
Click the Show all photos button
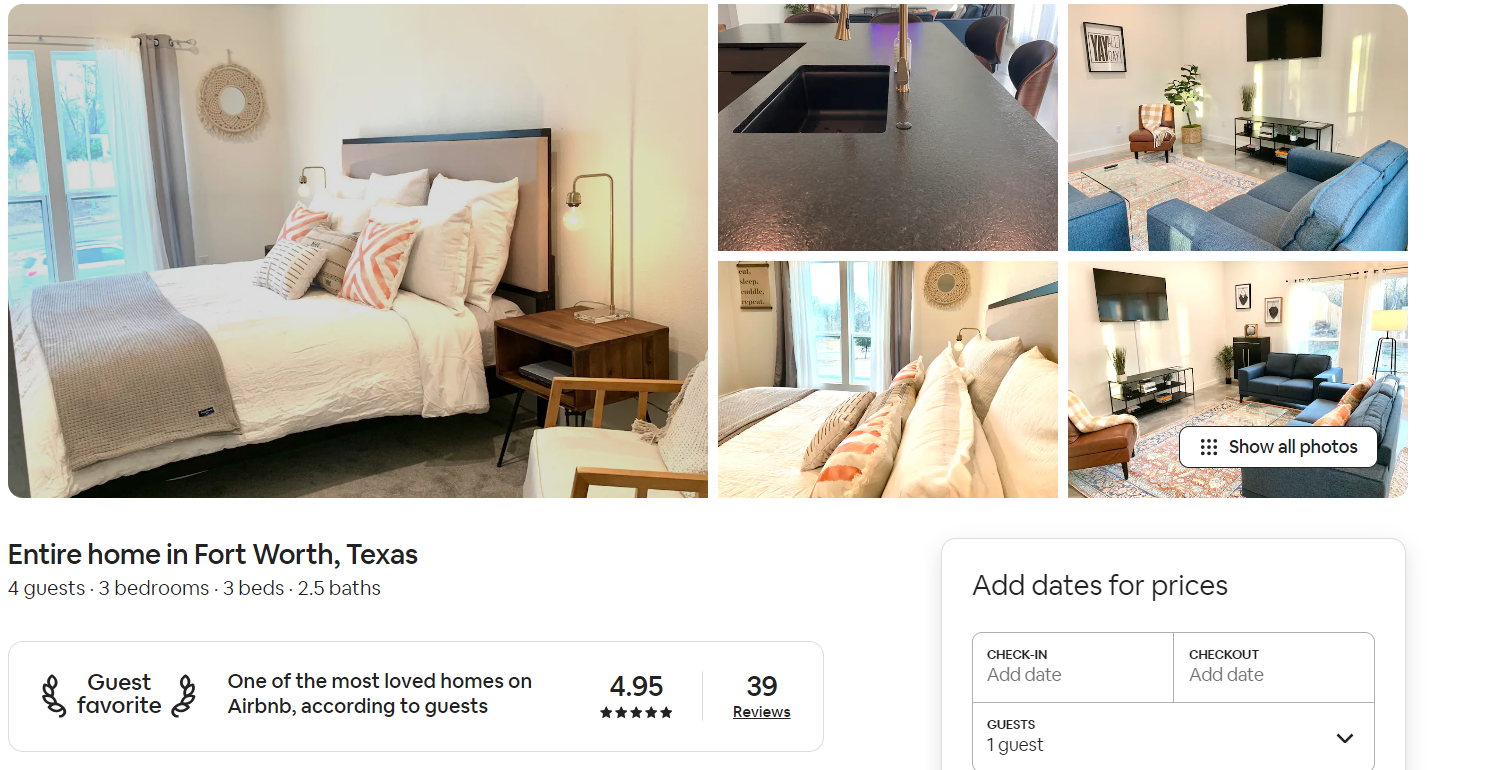1278,447
